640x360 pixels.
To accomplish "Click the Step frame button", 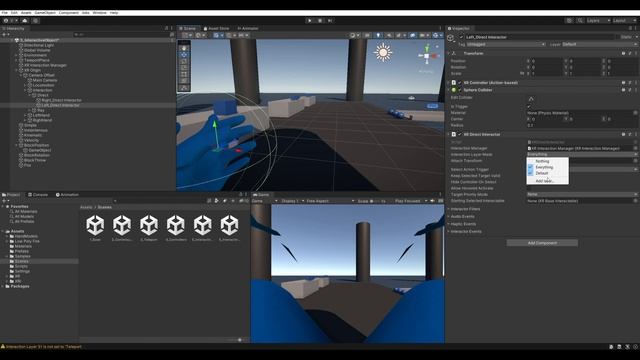I will [x=330, y=20].
